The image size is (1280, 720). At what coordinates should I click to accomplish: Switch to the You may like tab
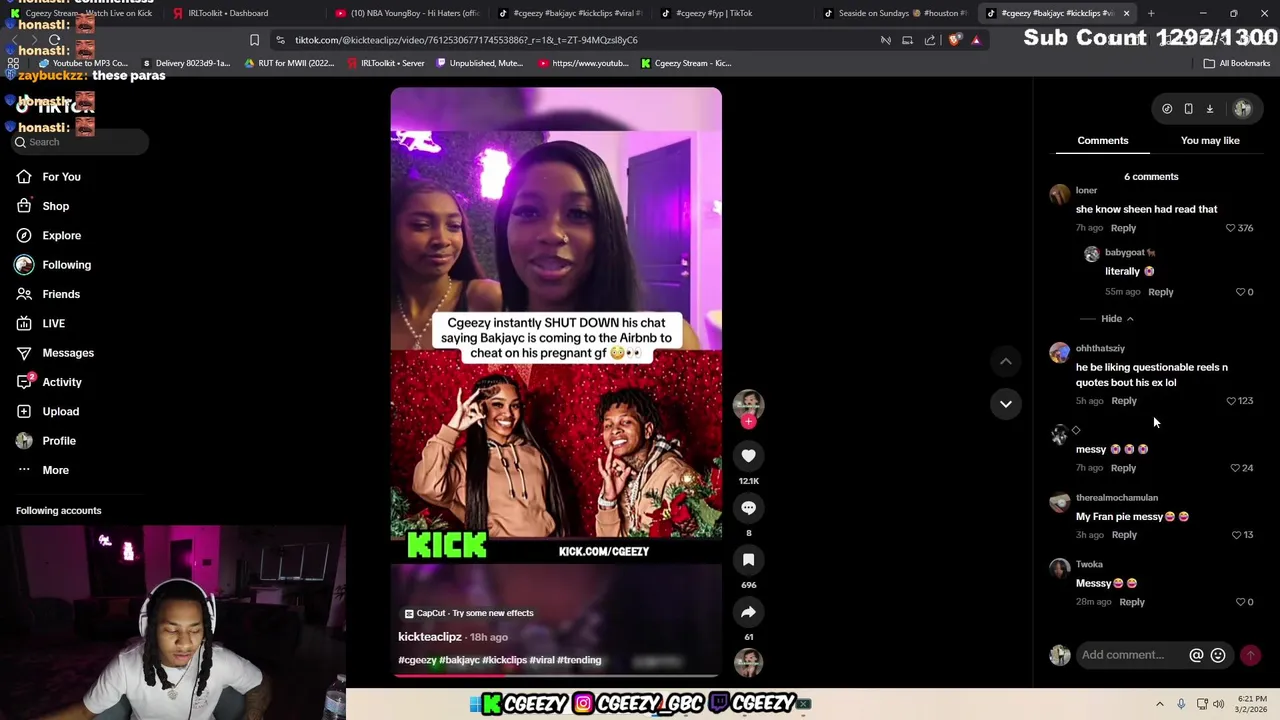pyautogui.click(x=1210, y=141)
